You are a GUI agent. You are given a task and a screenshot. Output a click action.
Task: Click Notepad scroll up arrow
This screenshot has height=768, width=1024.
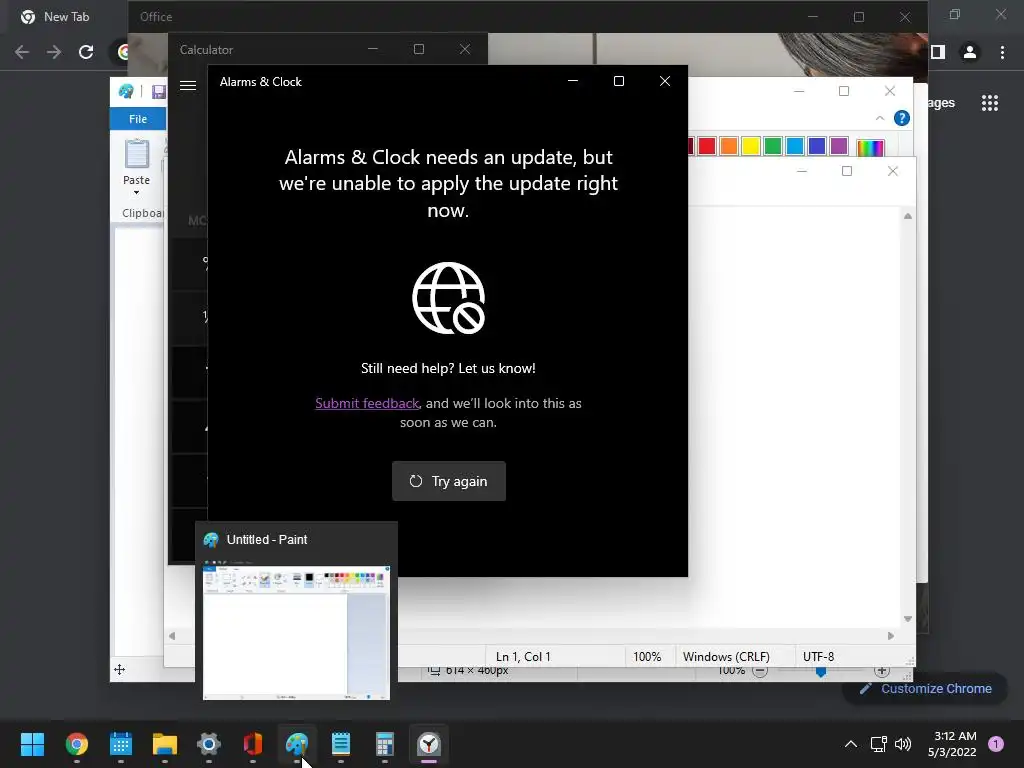click(908, 216)
